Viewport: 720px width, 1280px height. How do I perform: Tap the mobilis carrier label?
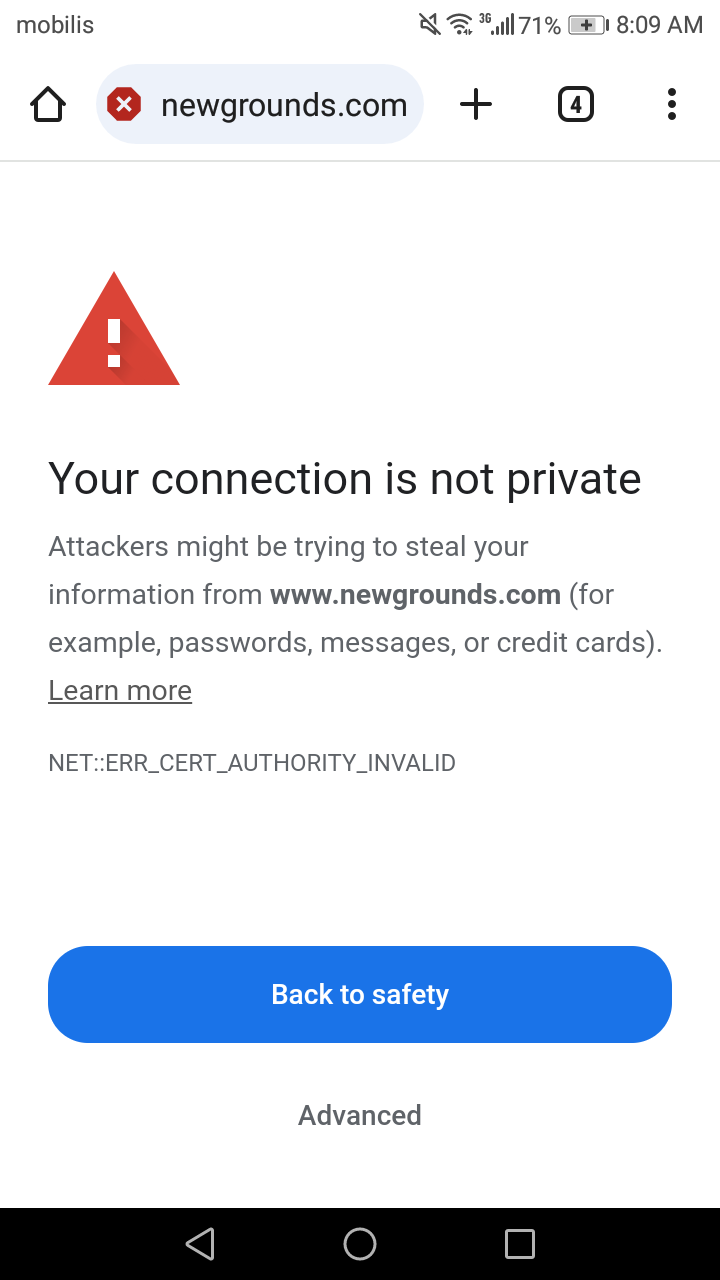[55, 25]
